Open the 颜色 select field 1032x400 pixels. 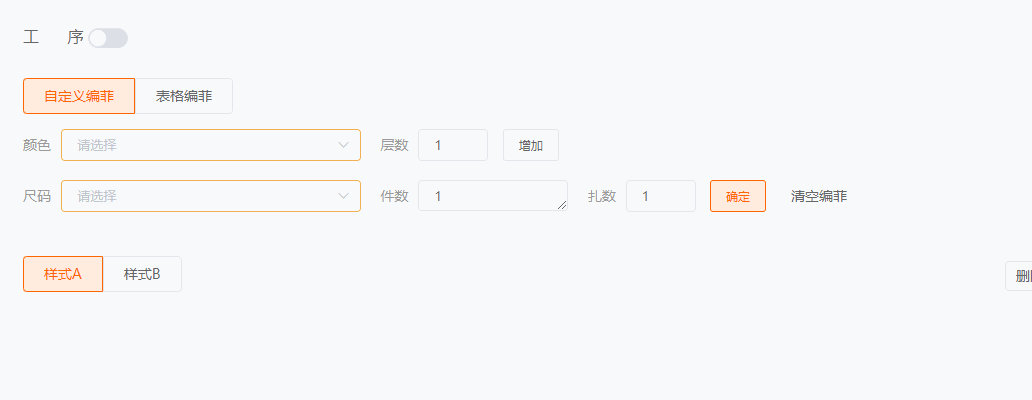point(200,145)
